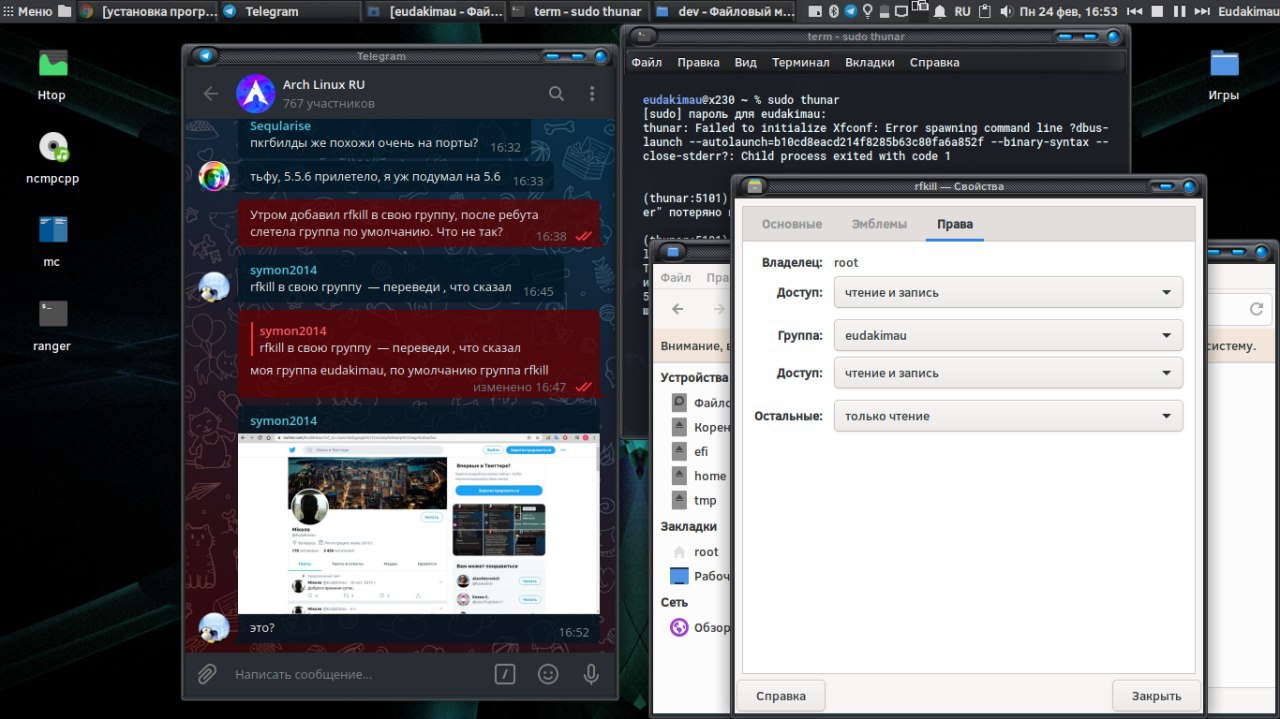Open the Остальные dropdown set to только чтение

point(1008,416)
